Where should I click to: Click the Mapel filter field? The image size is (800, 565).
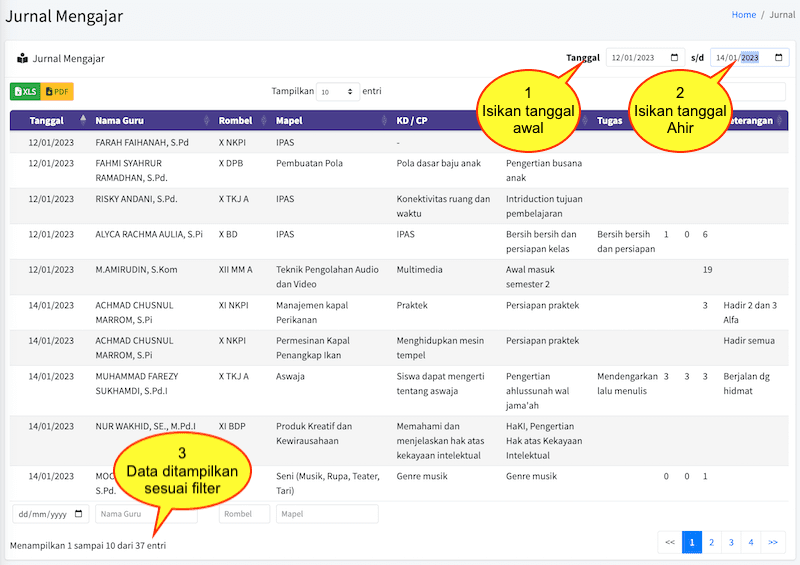(x=327, y=514)
